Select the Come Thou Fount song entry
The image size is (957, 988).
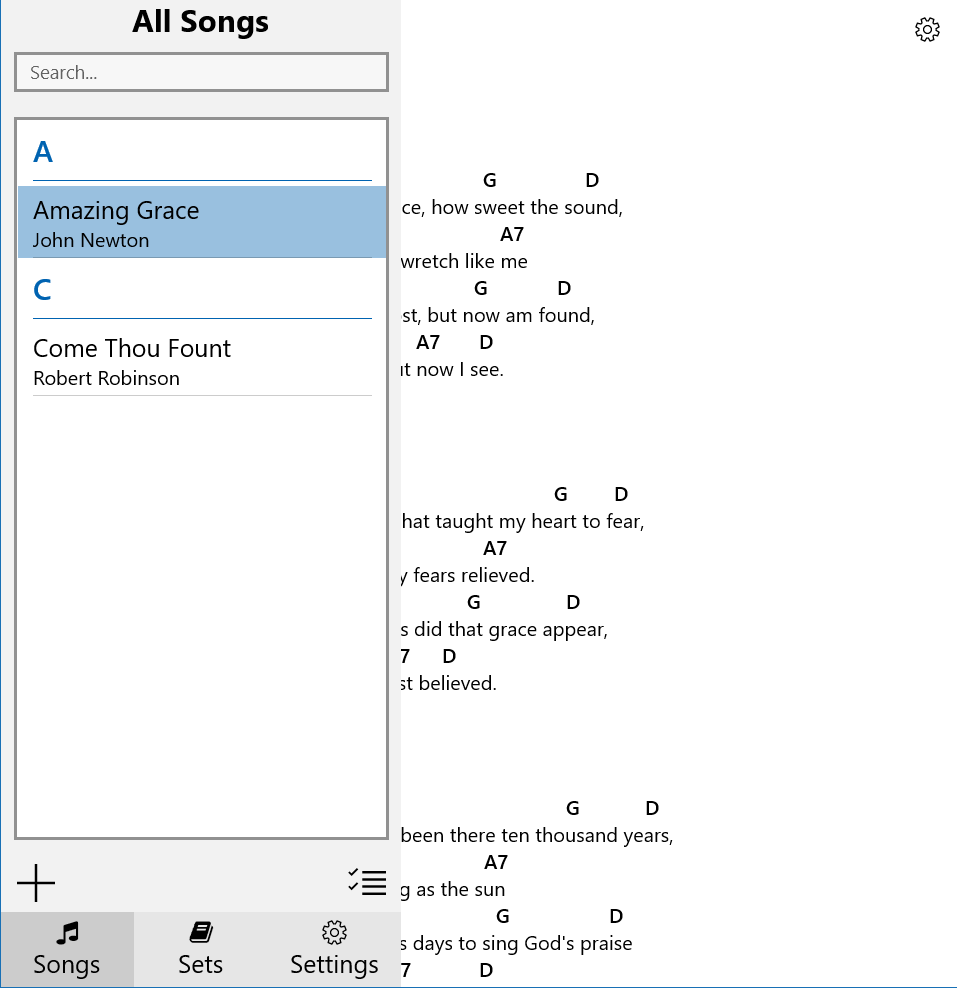click(x=132, y=348)
